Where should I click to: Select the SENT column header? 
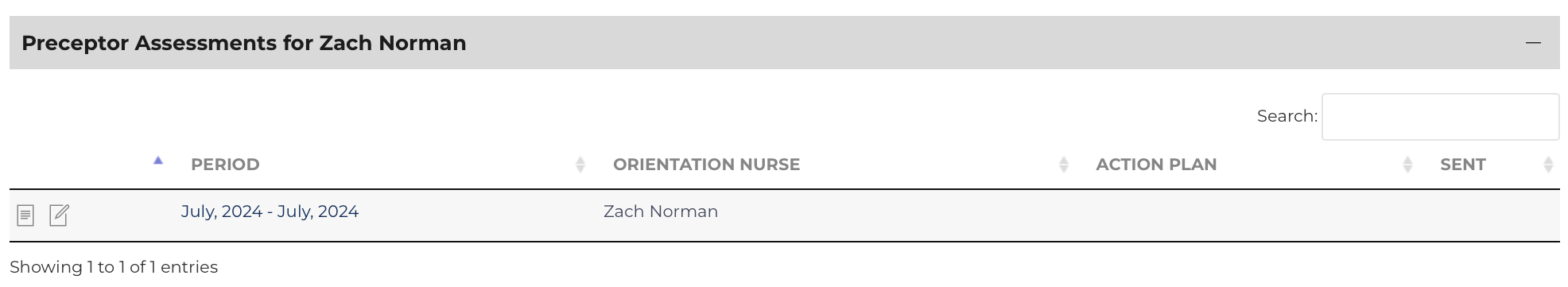coord(1463,165)
